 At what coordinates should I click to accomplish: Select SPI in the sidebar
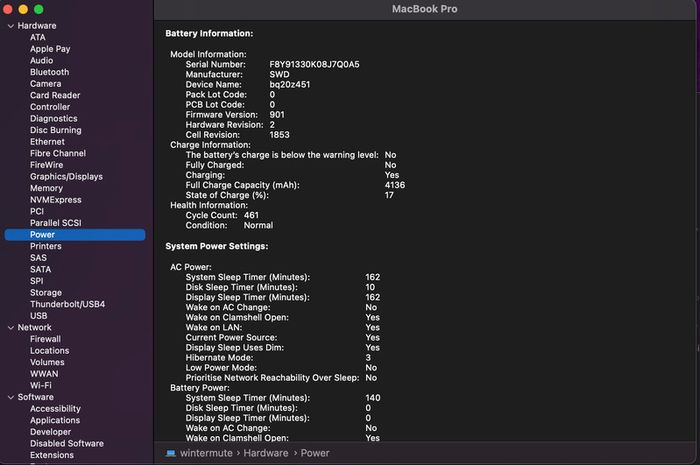[37, 281]
